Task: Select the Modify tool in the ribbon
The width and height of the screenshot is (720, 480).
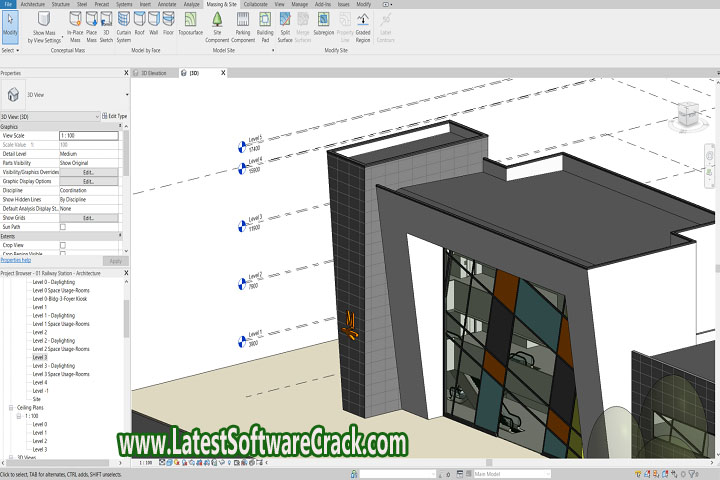Action: coord(10,27)
